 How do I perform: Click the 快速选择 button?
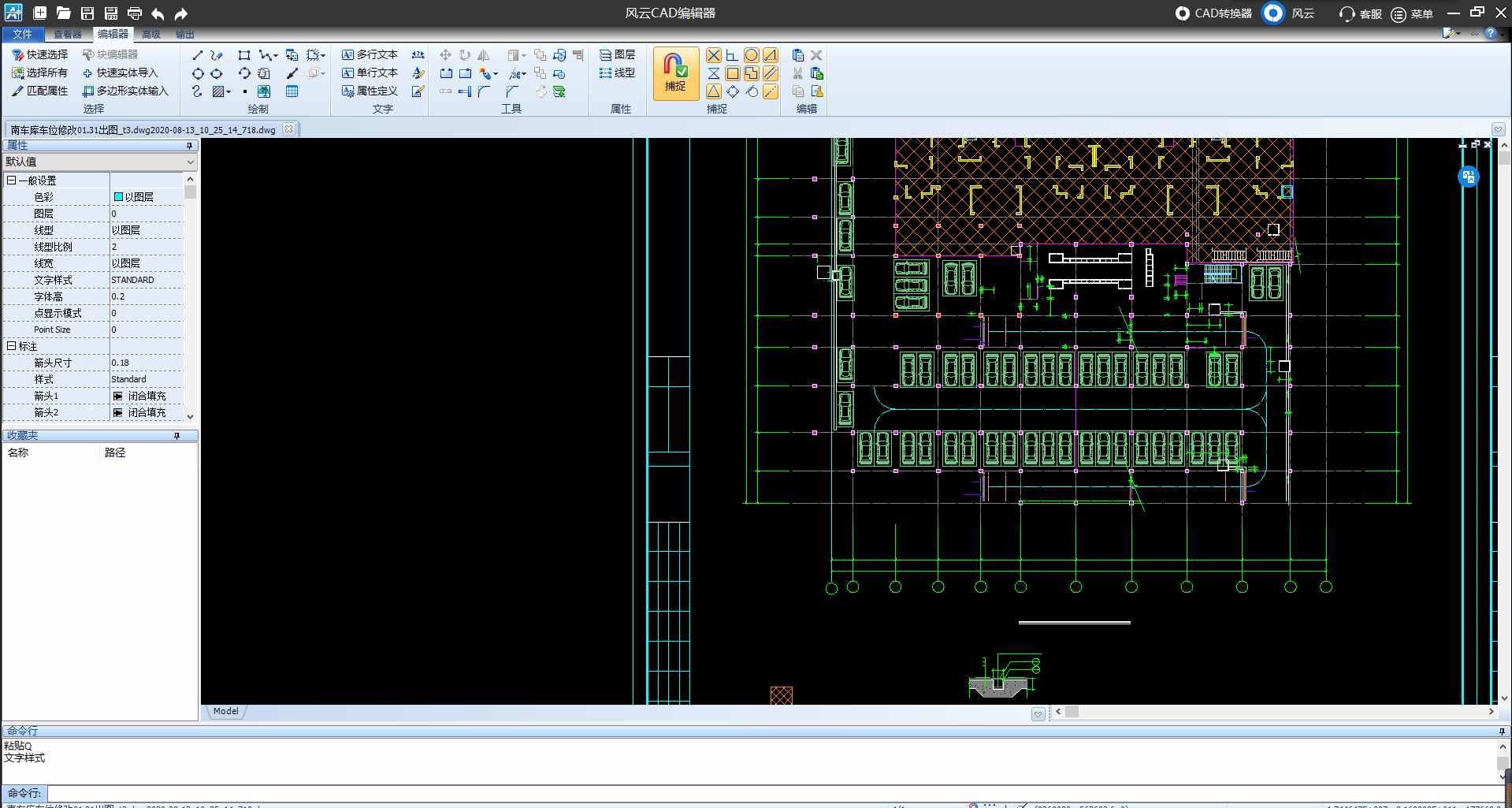coord(39,54)
